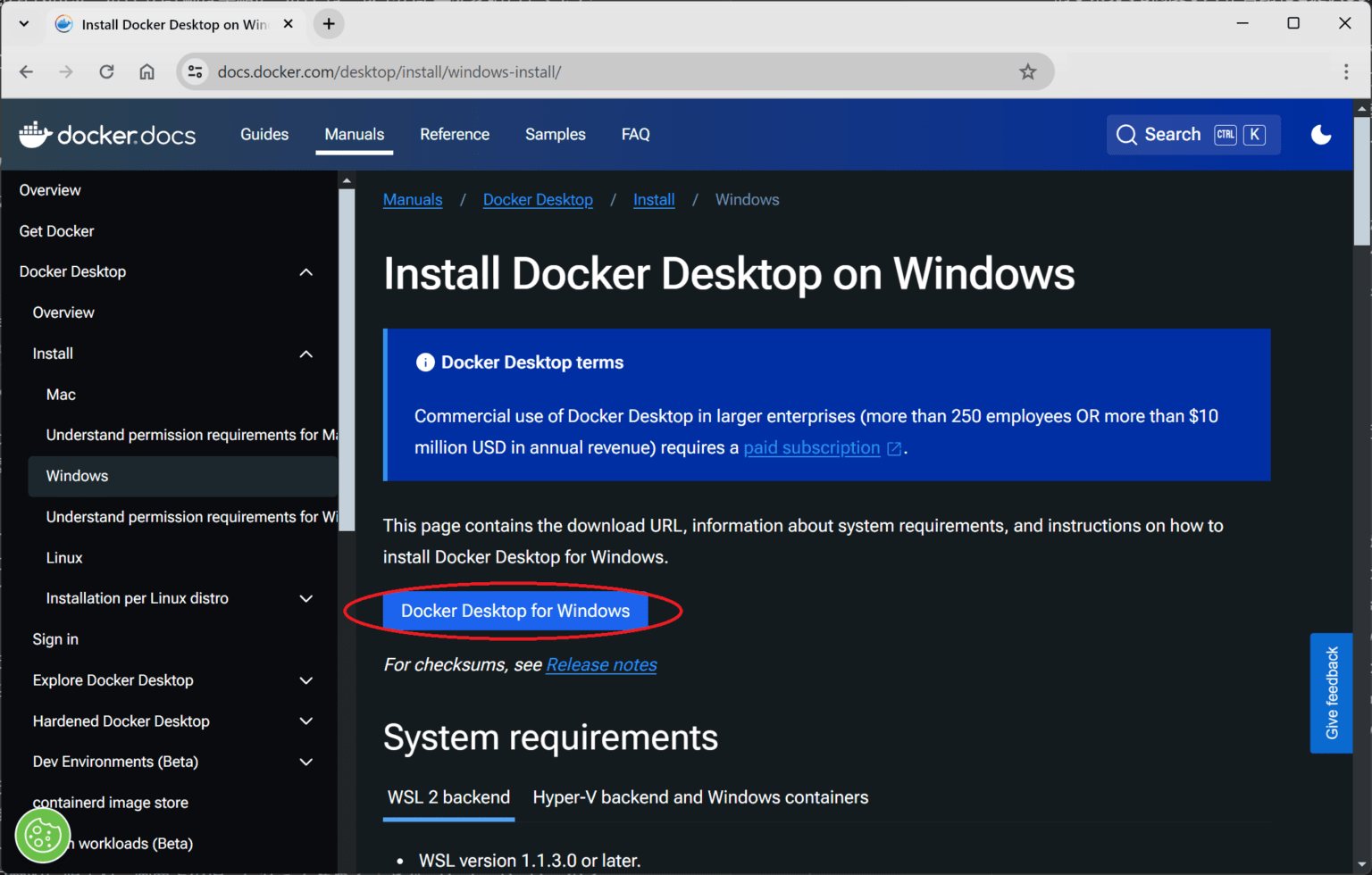Open a new browser tab with the plus
Image resolution: width=1372 pixels, height=875 pixels.
[x=328, y=24]
